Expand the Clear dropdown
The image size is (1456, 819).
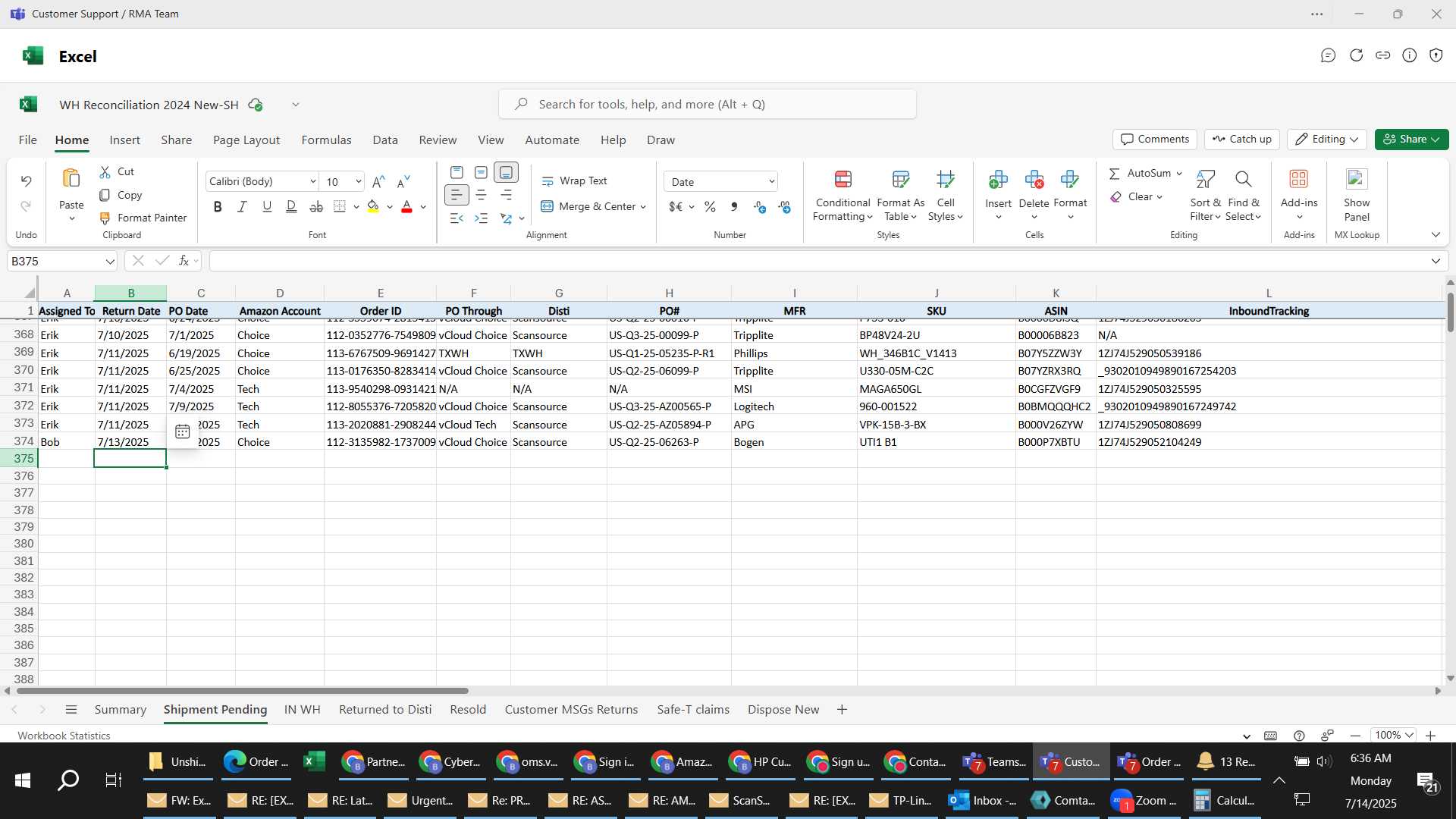coord(1159,197)
